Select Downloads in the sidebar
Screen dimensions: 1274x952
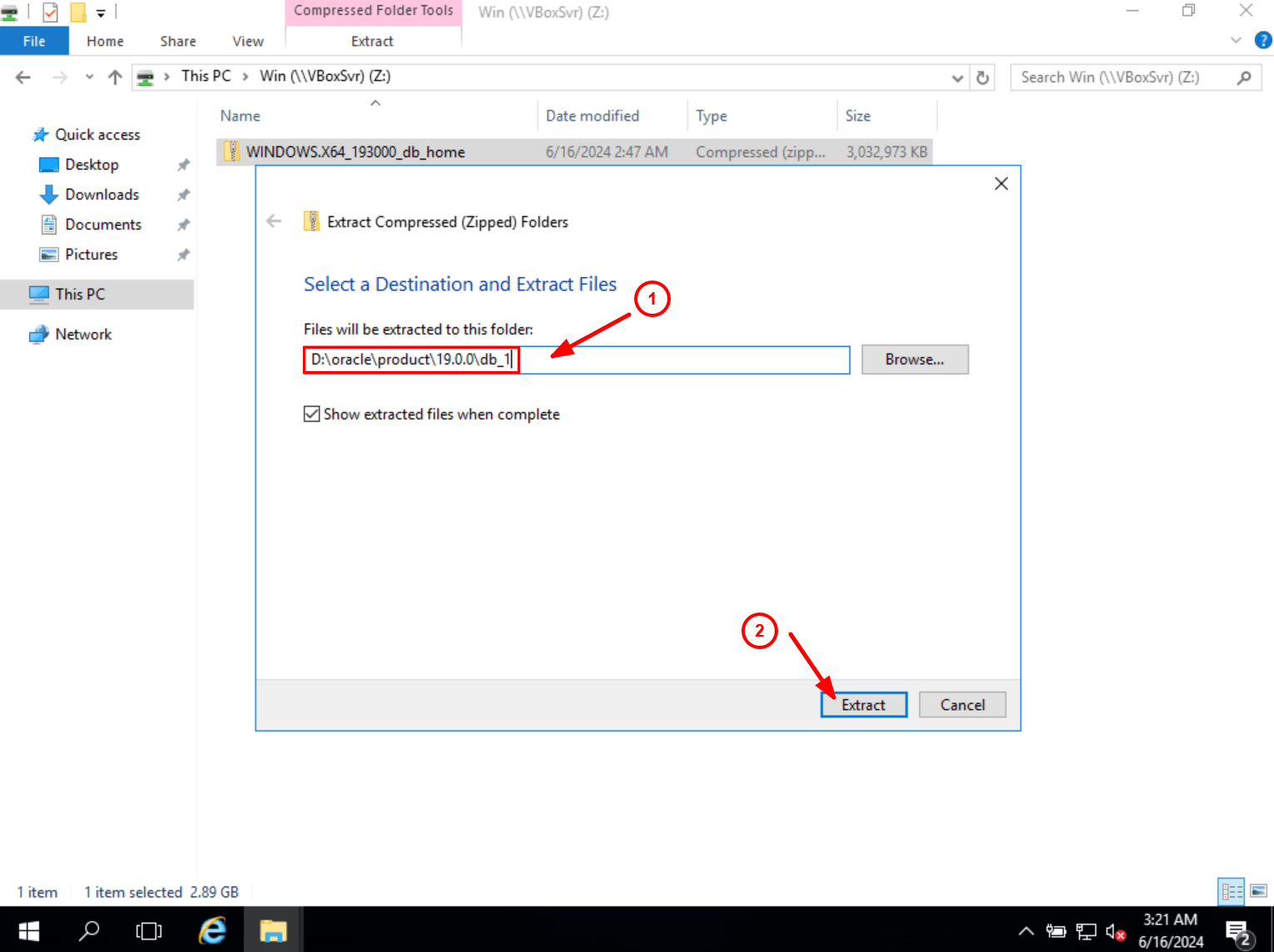[99, 194]
